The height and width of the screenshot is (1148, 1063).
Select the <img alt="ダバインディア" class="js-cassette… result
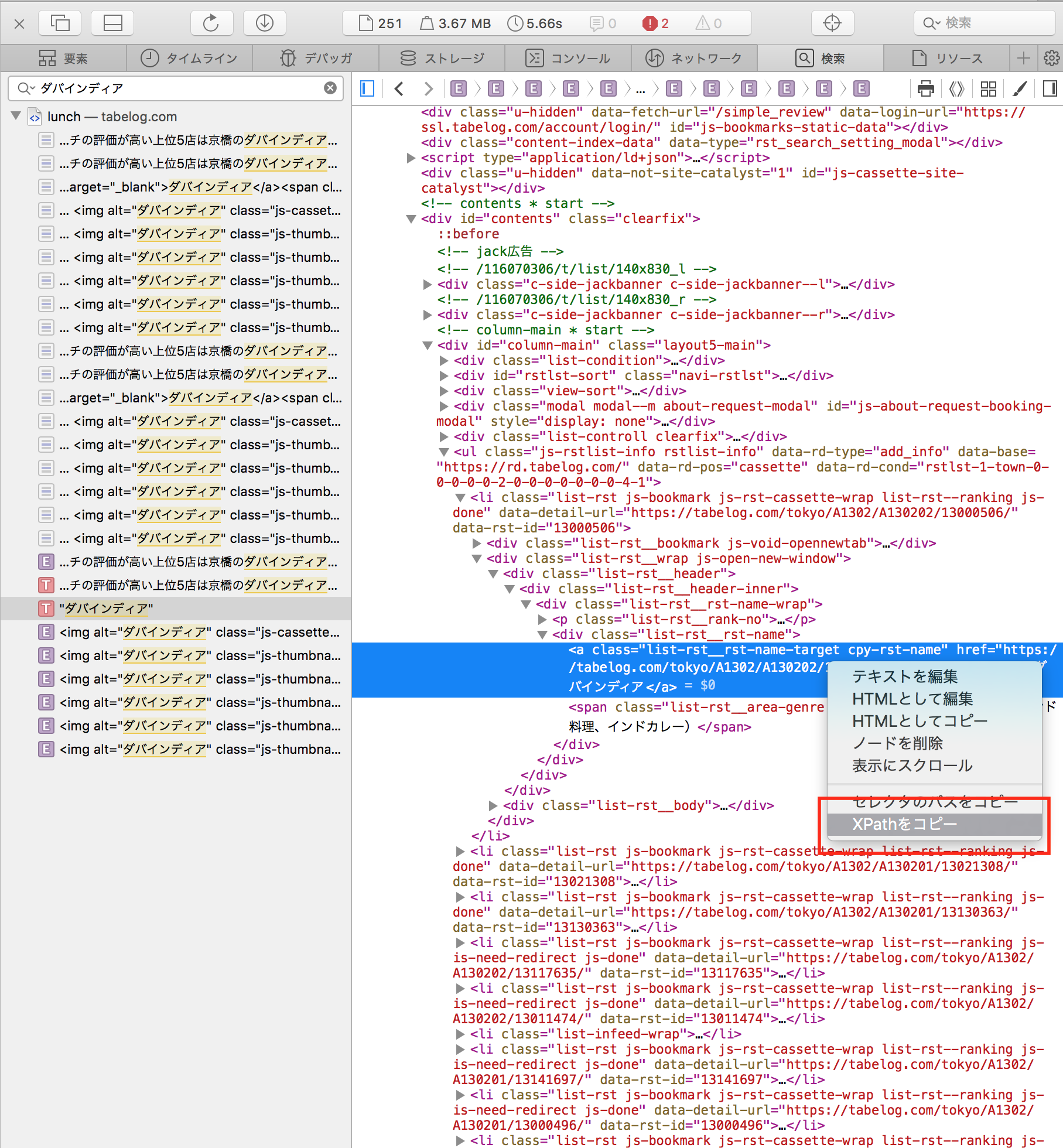point(176,632)
